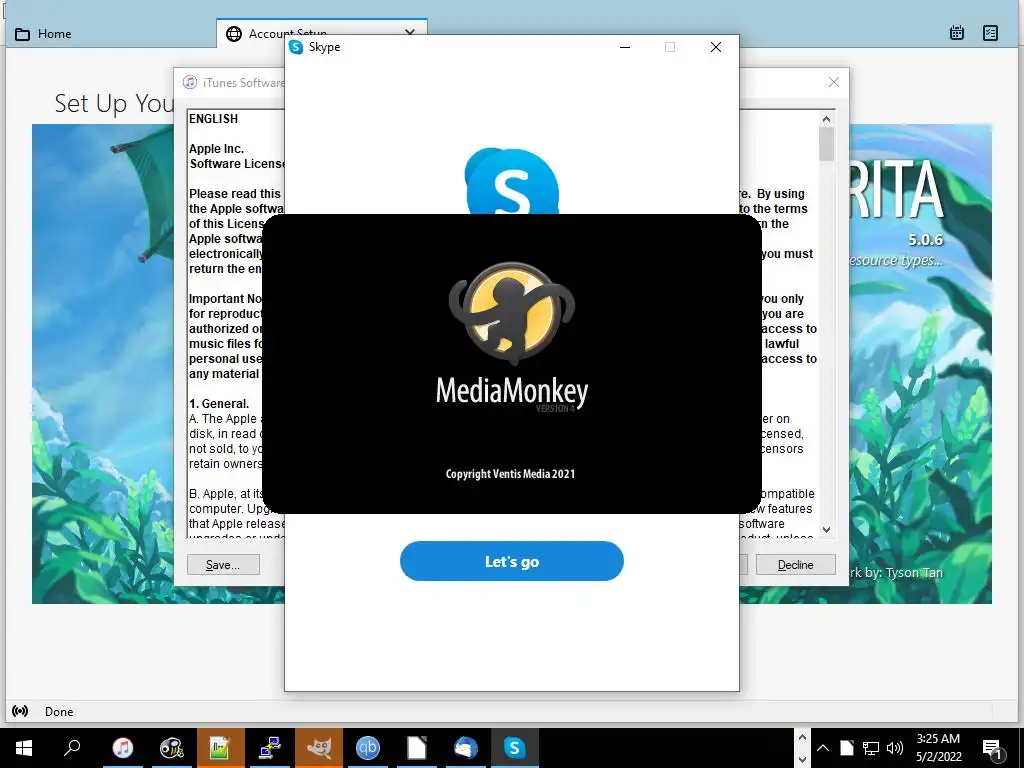The width and height of the screenshot is (1024, 768).
Task: Click the taskbar overflow scroll down arrow
Action: (802, 760)
